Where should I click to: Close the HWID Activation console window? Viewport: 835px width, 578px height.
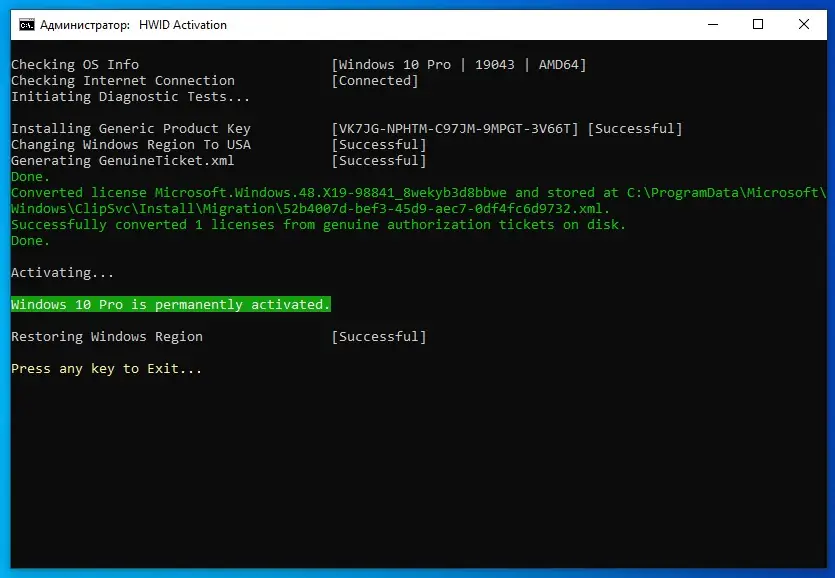[804, 25]
